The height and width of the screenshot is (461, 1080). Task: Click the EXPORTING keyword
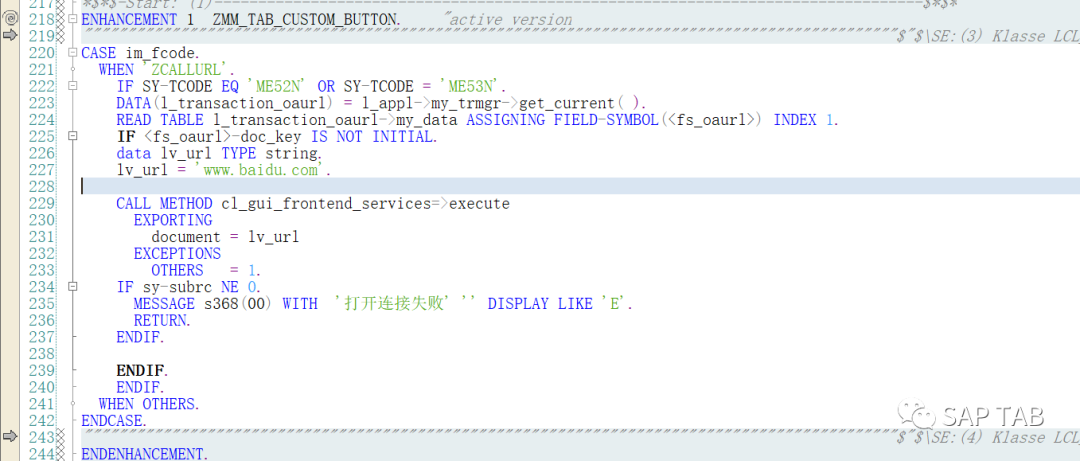(x=173, y=220)
